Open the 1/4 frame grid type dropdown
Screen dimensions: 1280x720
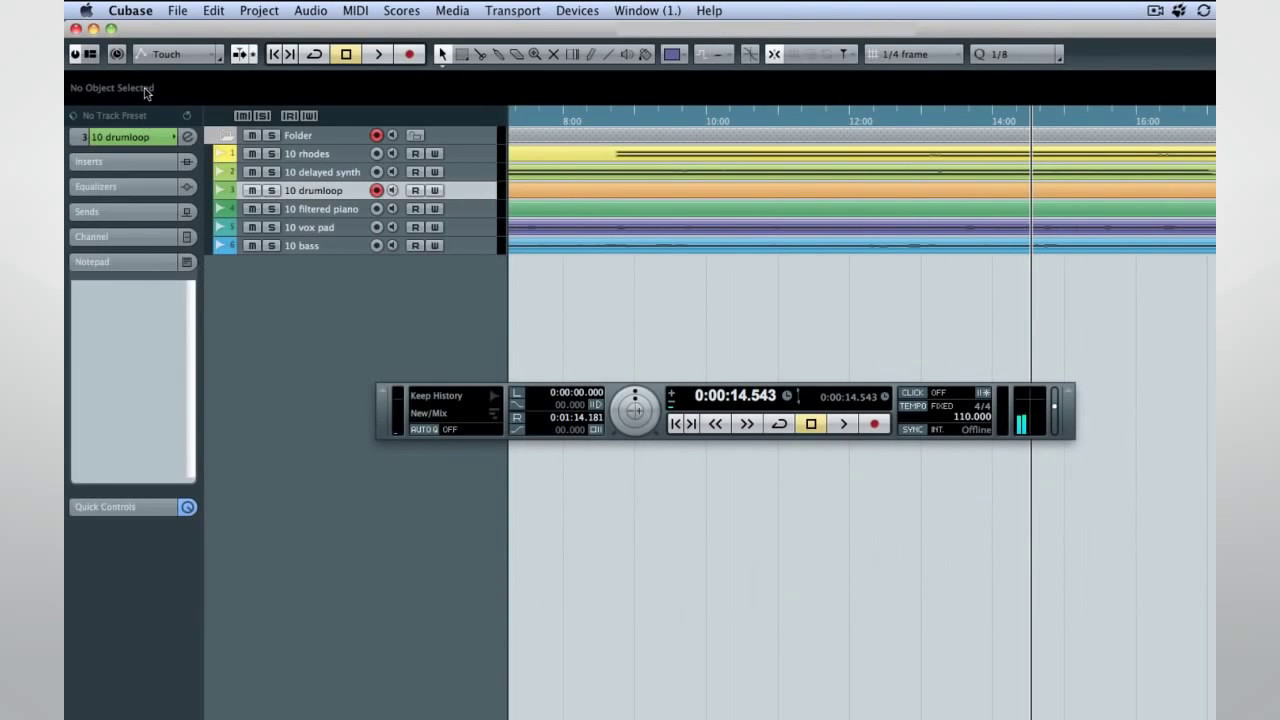914,54
